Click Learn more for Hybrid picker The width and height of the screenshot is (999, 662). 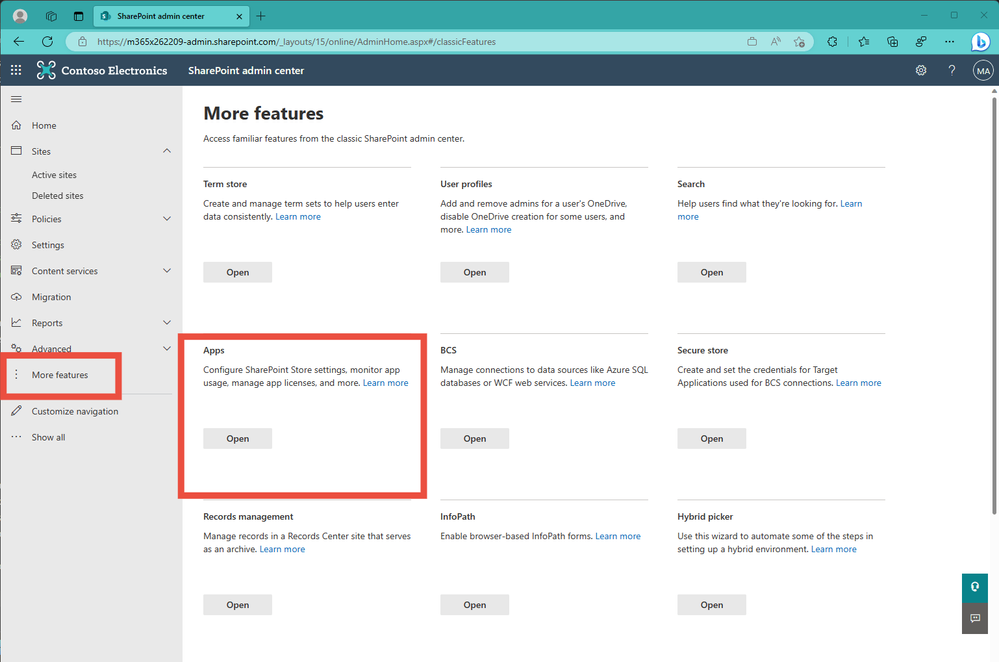point(834,549)
